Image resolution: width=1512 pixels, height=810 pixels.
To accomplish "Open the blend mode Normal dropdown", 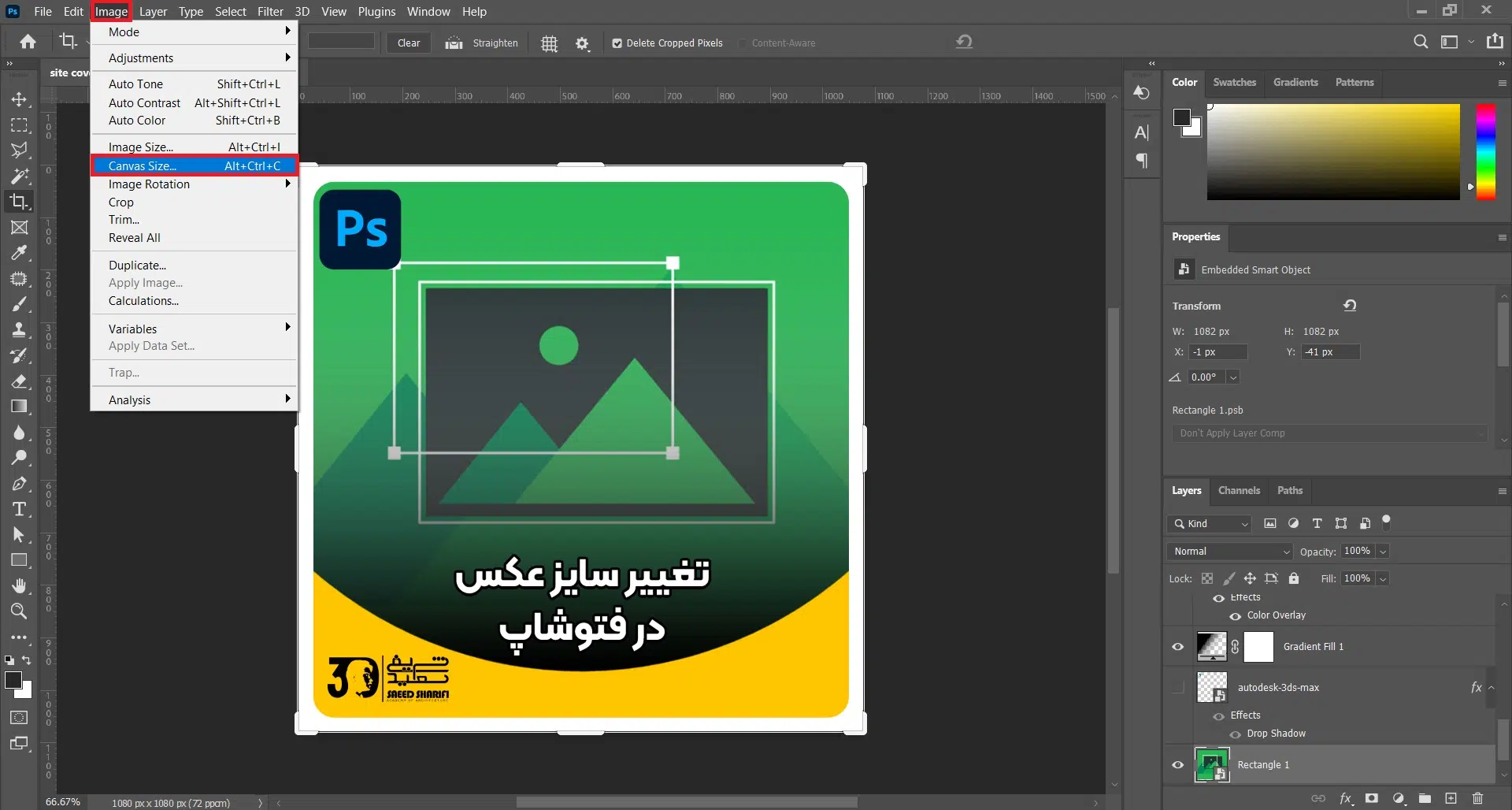I will coord(1231,552).
